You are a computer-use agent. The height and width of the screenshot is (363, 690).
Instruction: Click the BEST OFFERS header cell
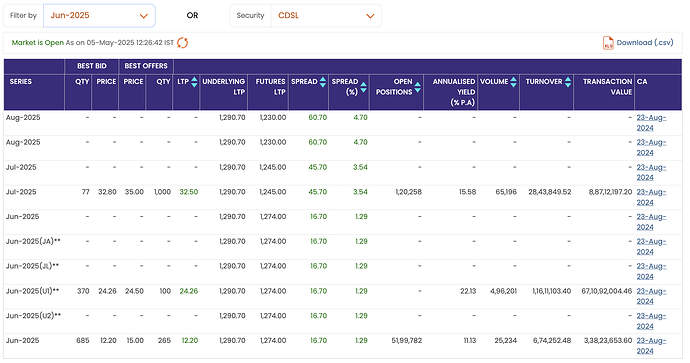pos(146,66)
